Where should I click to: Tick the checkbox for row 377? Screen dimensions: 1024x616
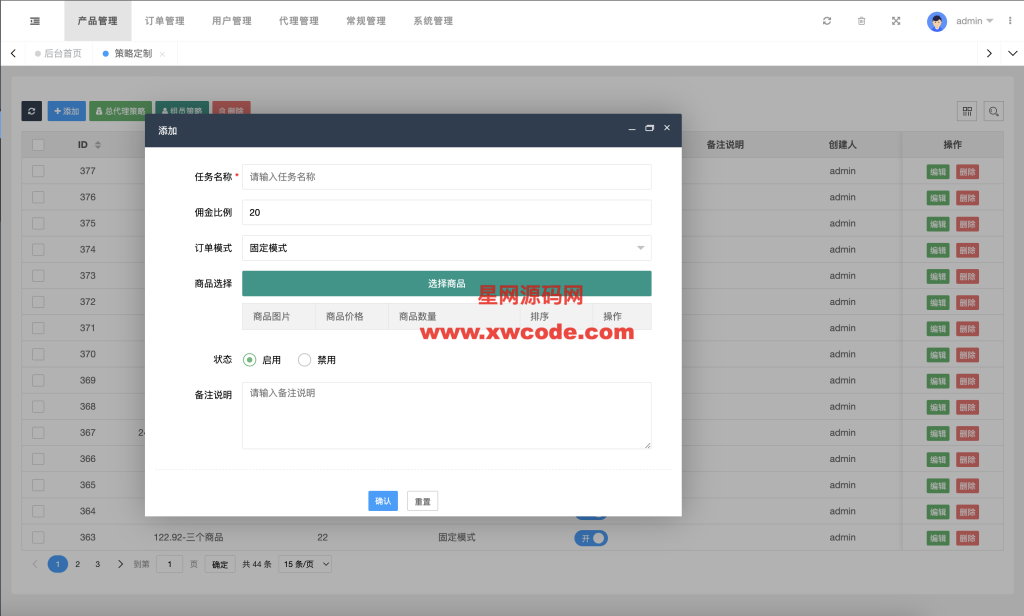click(38, 171)
